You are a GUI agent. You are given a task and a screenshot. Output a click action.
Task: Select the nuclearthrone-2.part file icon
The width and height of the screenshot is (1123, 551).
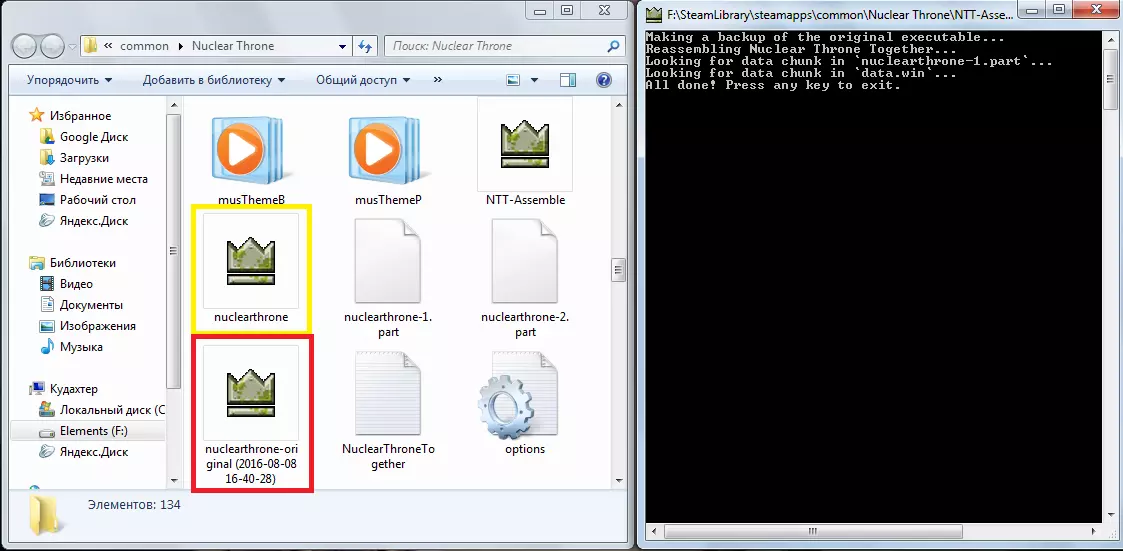coord(524,261)
